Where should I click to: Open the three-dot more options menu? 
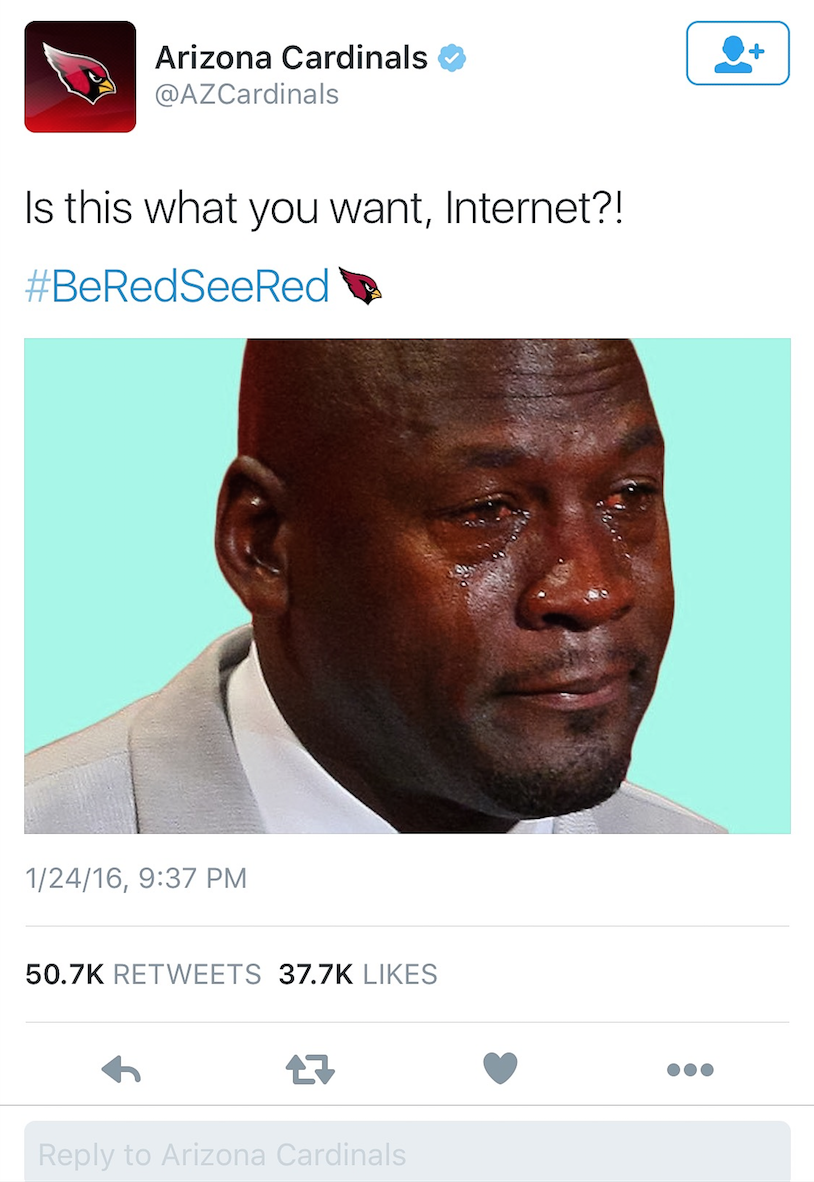pyautogui.click(x=690, y=1069)
